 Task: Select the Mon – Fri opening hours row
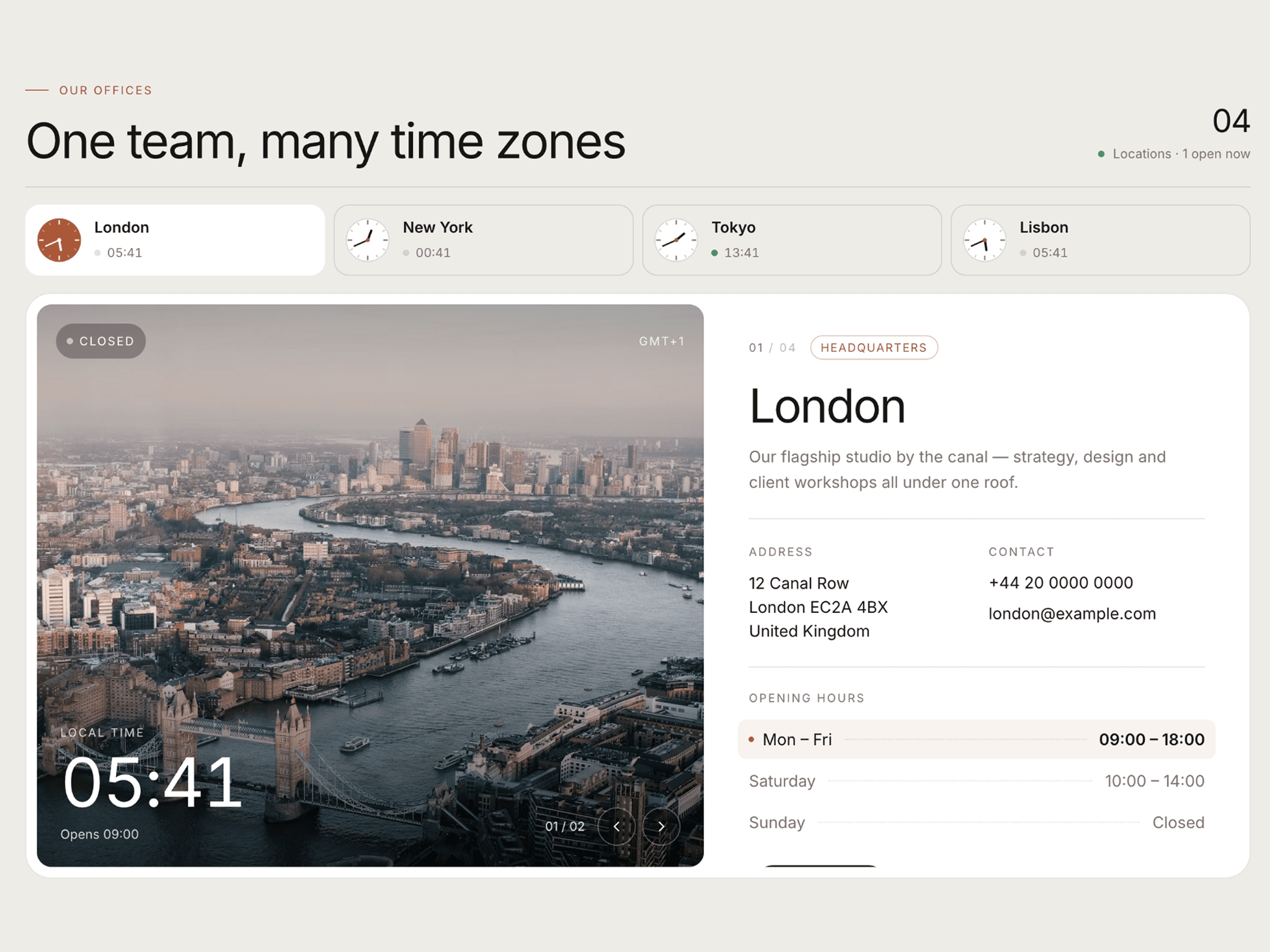(977, 739)
